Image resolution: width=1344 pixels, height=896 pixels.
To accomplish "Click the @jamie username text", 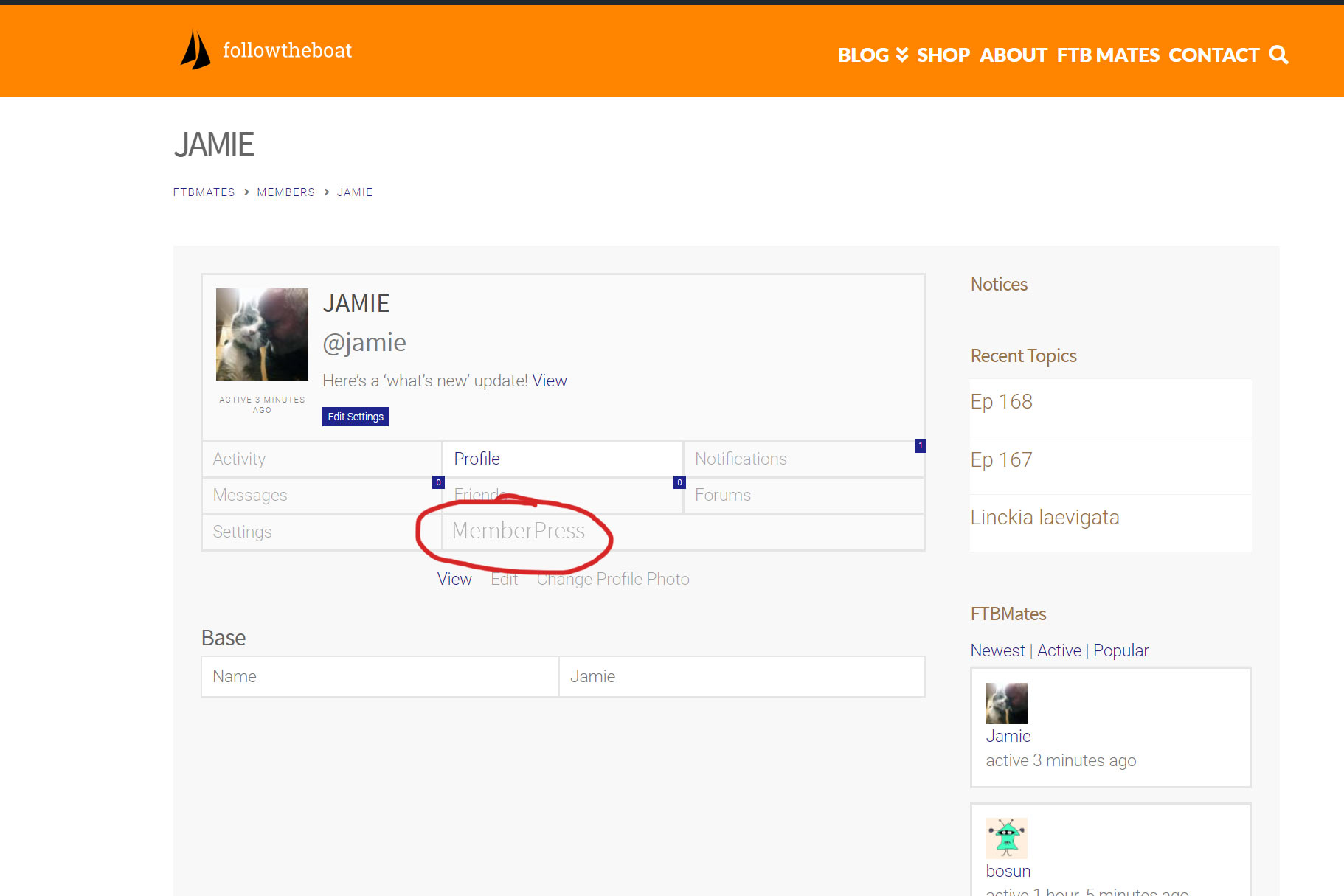I will (x=364, y=343).
